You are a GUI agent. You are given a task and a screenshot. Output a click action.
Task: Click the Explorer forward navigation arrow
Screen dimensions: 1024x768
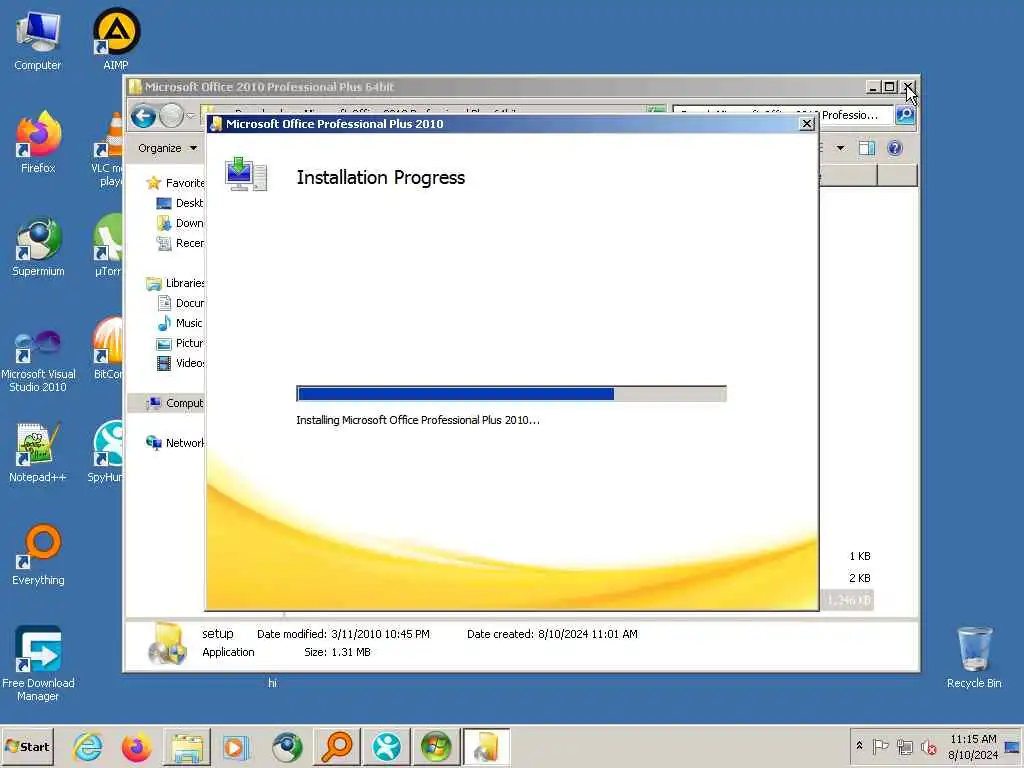pyautogui.click(x=172, y=116)
